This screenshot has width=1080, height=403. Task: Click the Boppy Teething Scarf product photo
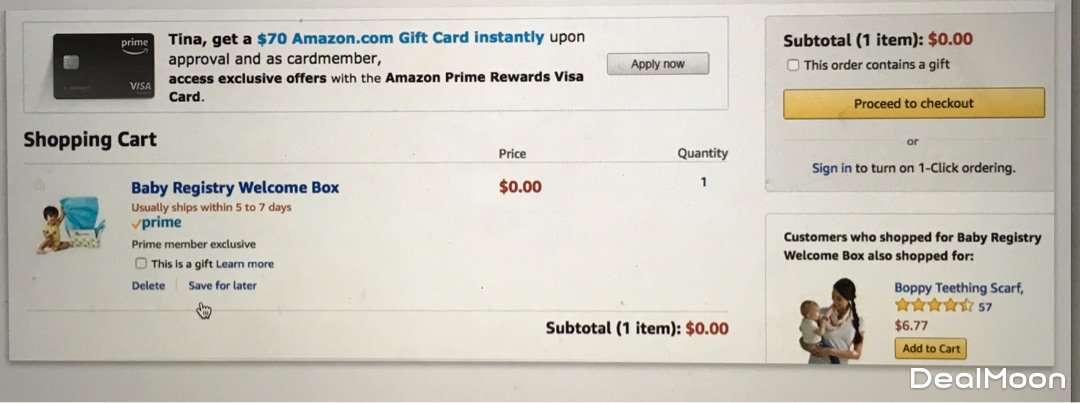tap(831, 321)
